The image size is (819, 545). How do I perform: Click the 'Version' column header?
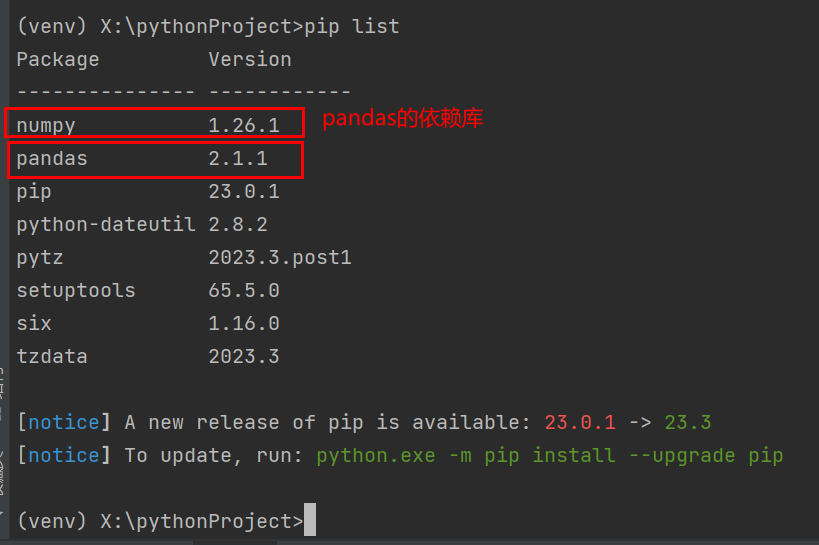point(250,59)
